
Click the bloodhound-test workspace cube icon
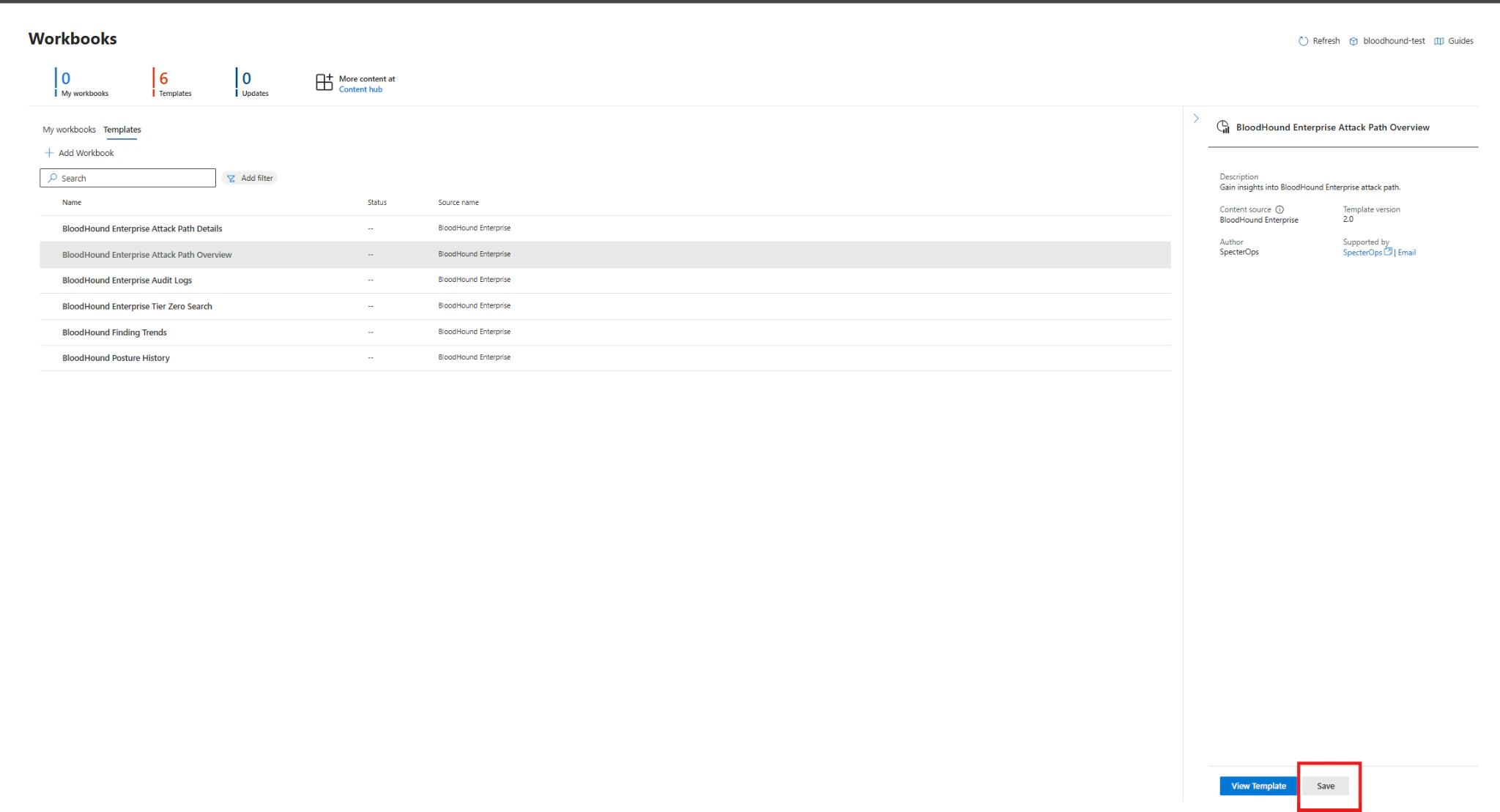tap(1354, 41)
